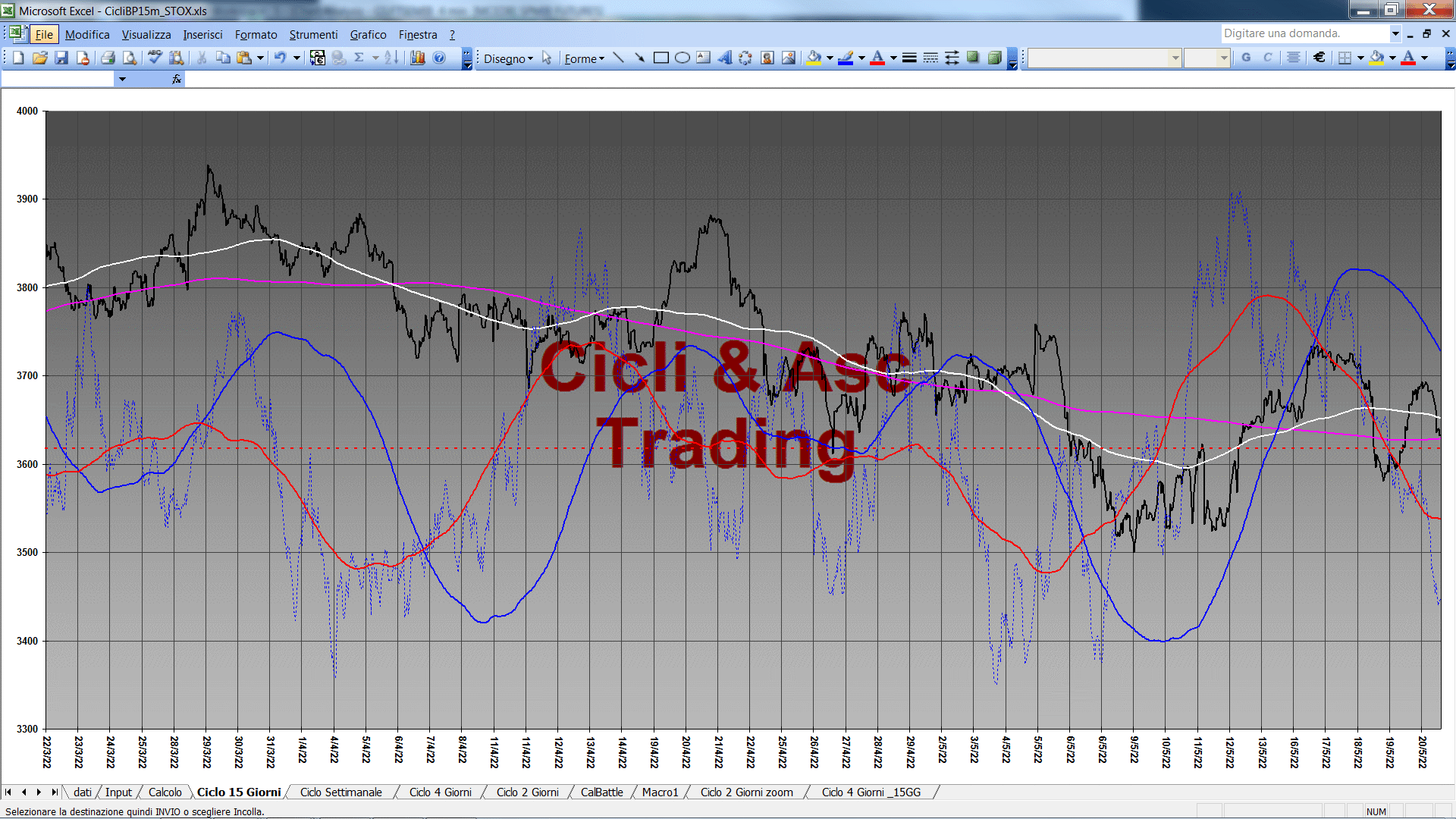The width and height of the screenshot is (1456, 819).
Task: Switch to the Macro1 sheet tab
Action: click(661, 792)
